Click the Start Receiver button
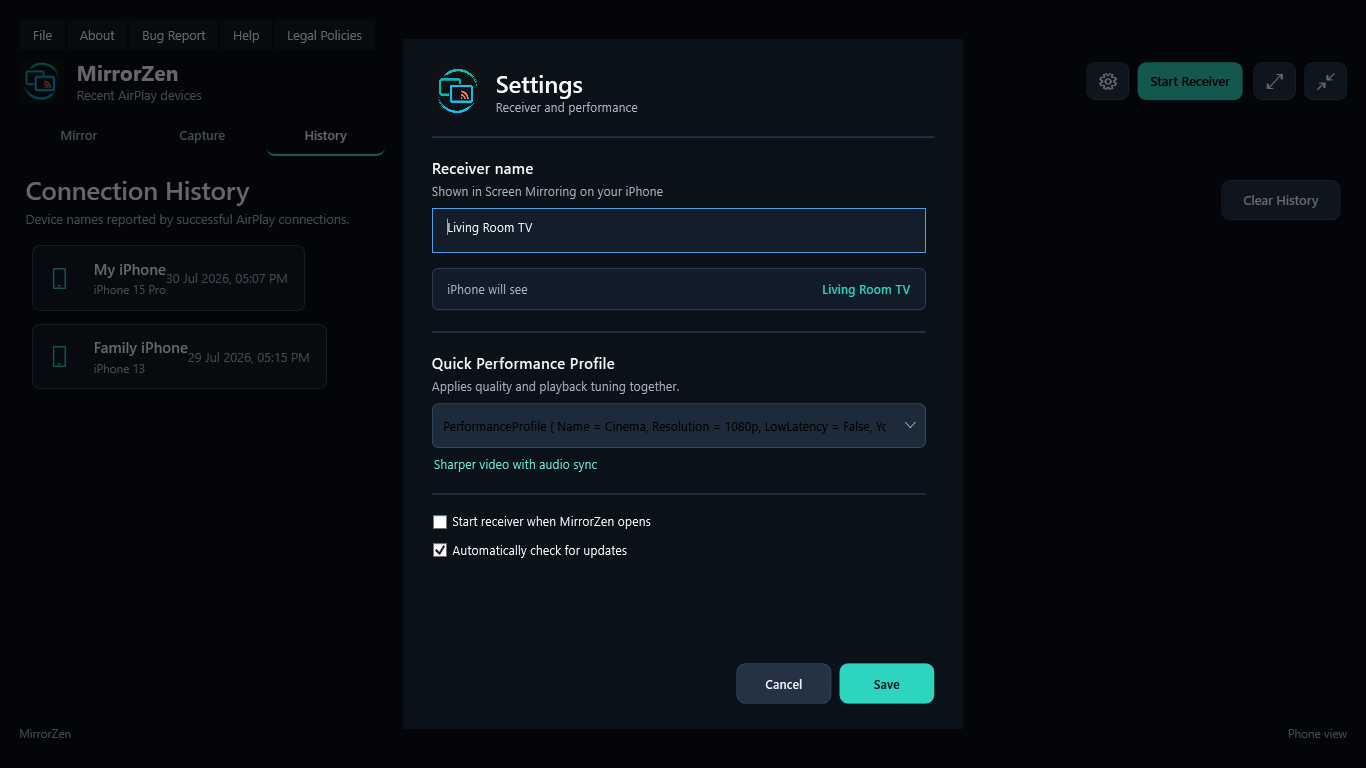The height and width of the screenshot is (768, 1366). coord(1190,82)
